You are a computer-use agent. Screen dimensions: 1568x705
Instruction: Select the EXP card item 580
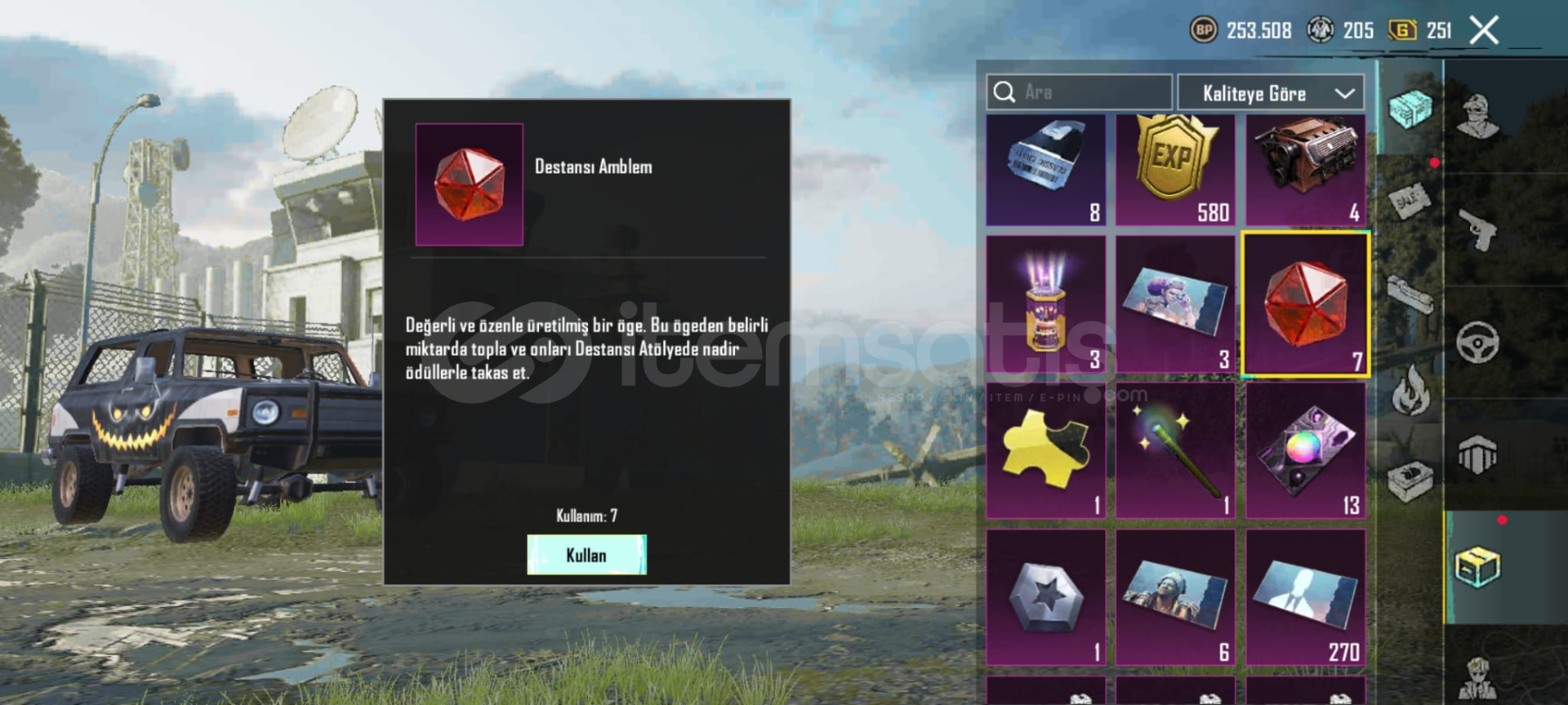(x=1174, y=170)
